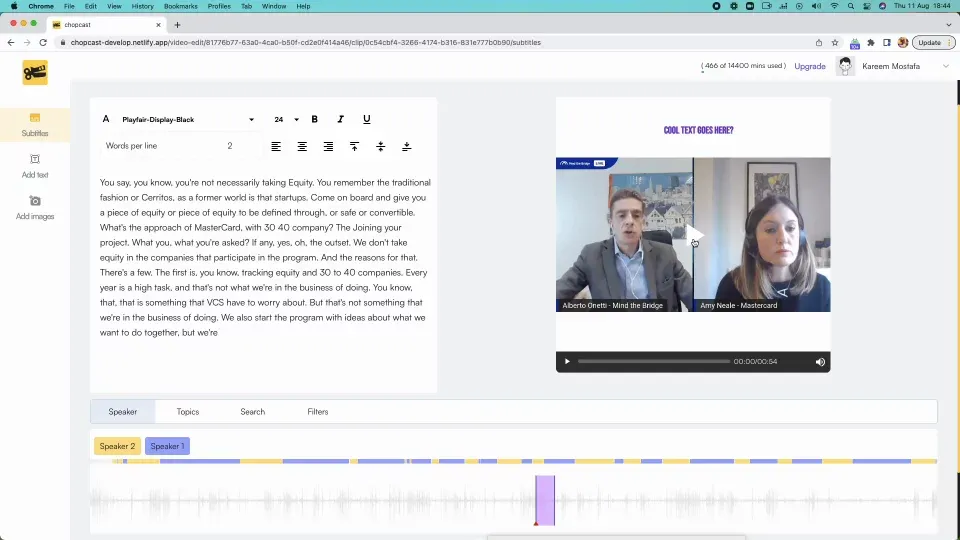Click the purple clip selection on waveform

tap(545, 500)
